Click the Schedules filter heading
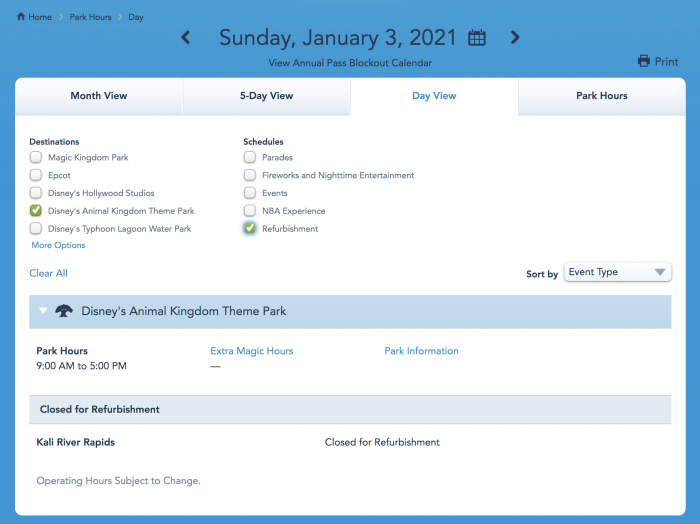This screenshot has height=524, width=700. pos(263,141)
